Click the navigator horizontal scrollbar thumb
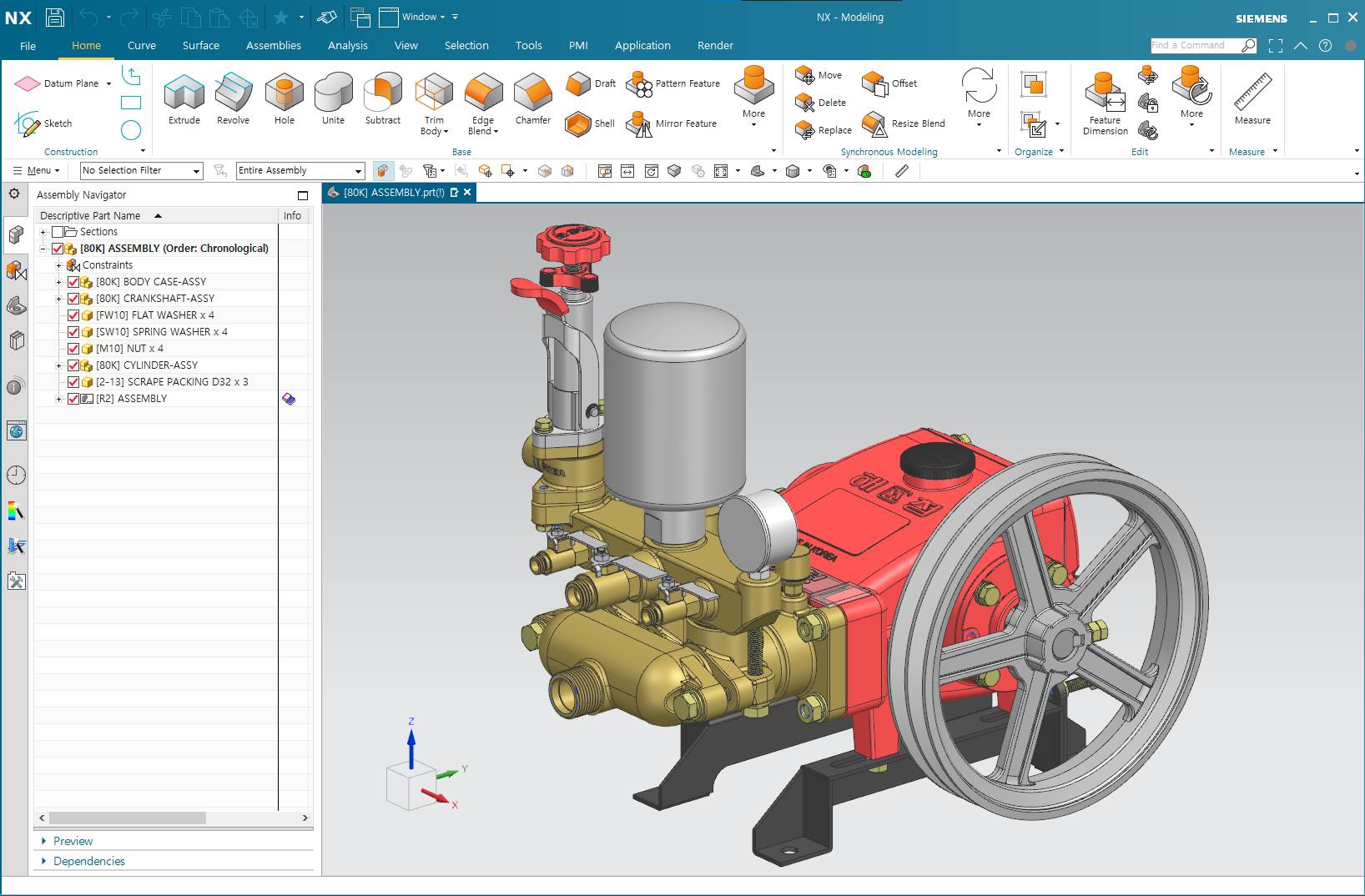The image size is (1365, 896). click(x=127, y=818)
